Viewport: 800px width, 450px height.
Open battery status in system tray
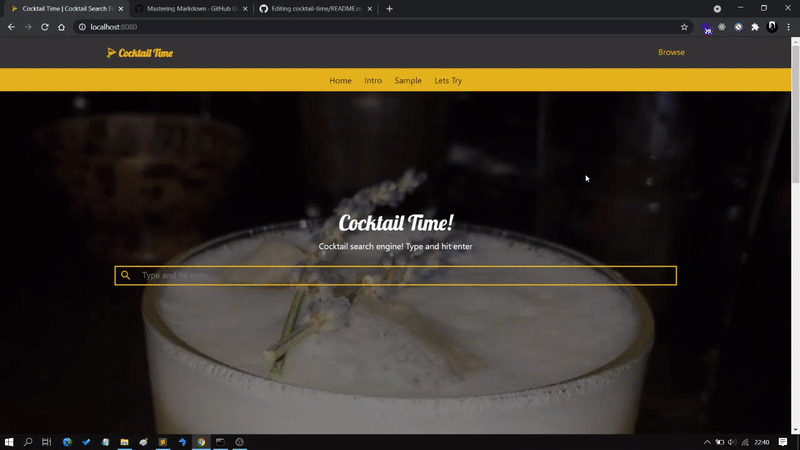click(x=719, y=442)
